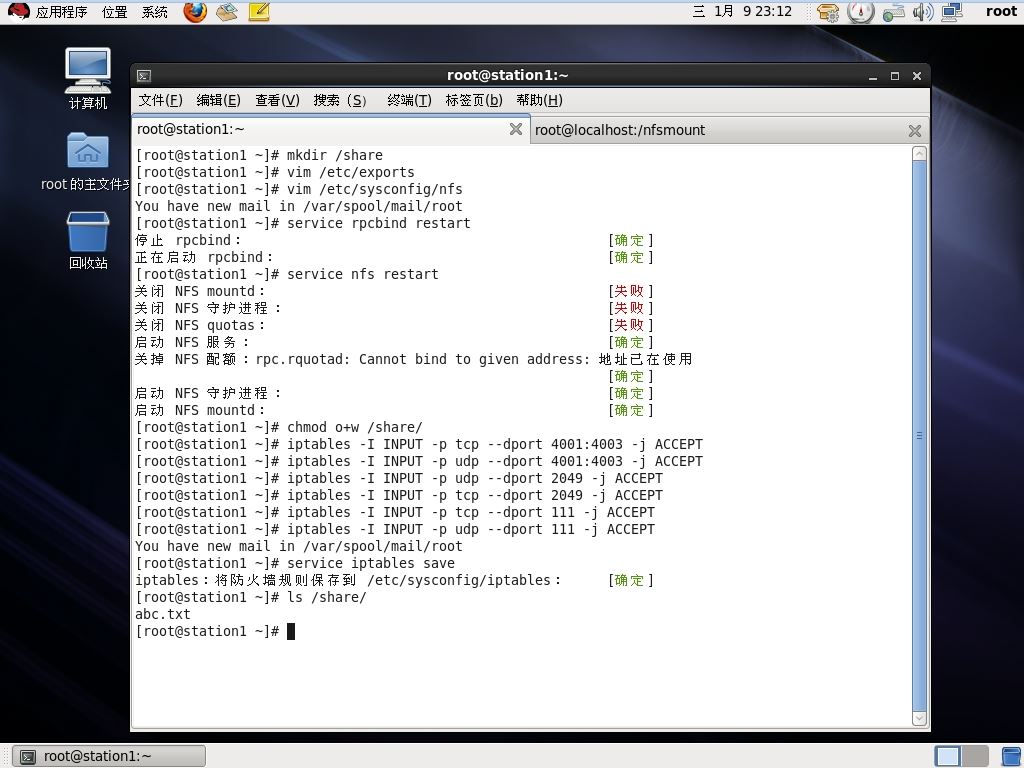The width and height of the screenshot is (1024, 768).
Task: Click the round gauge tray icon
Action: pyautogui.click(x=860, y=12)
